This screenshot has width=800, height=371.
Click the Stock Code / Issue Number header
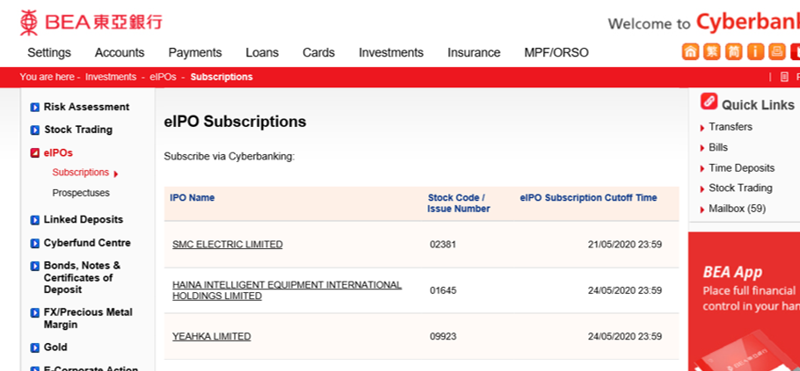point(458,203)
